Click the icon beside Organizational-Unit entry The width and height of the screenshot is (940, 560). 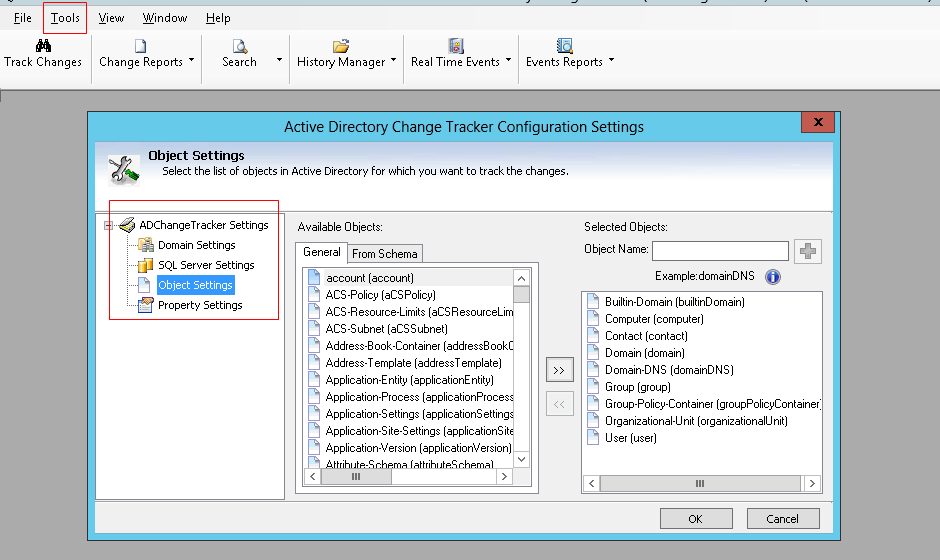click(593, 421)
